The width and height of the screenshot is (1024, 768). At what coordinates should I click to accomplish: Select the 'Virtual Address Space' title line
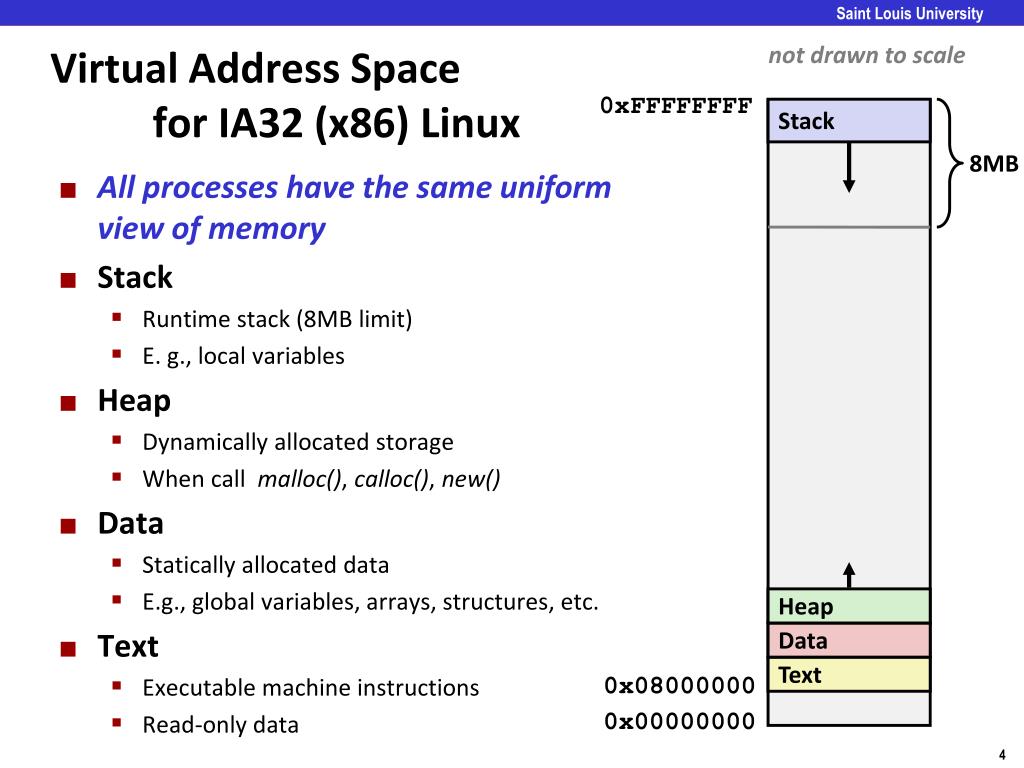click(x=255, y=69)
